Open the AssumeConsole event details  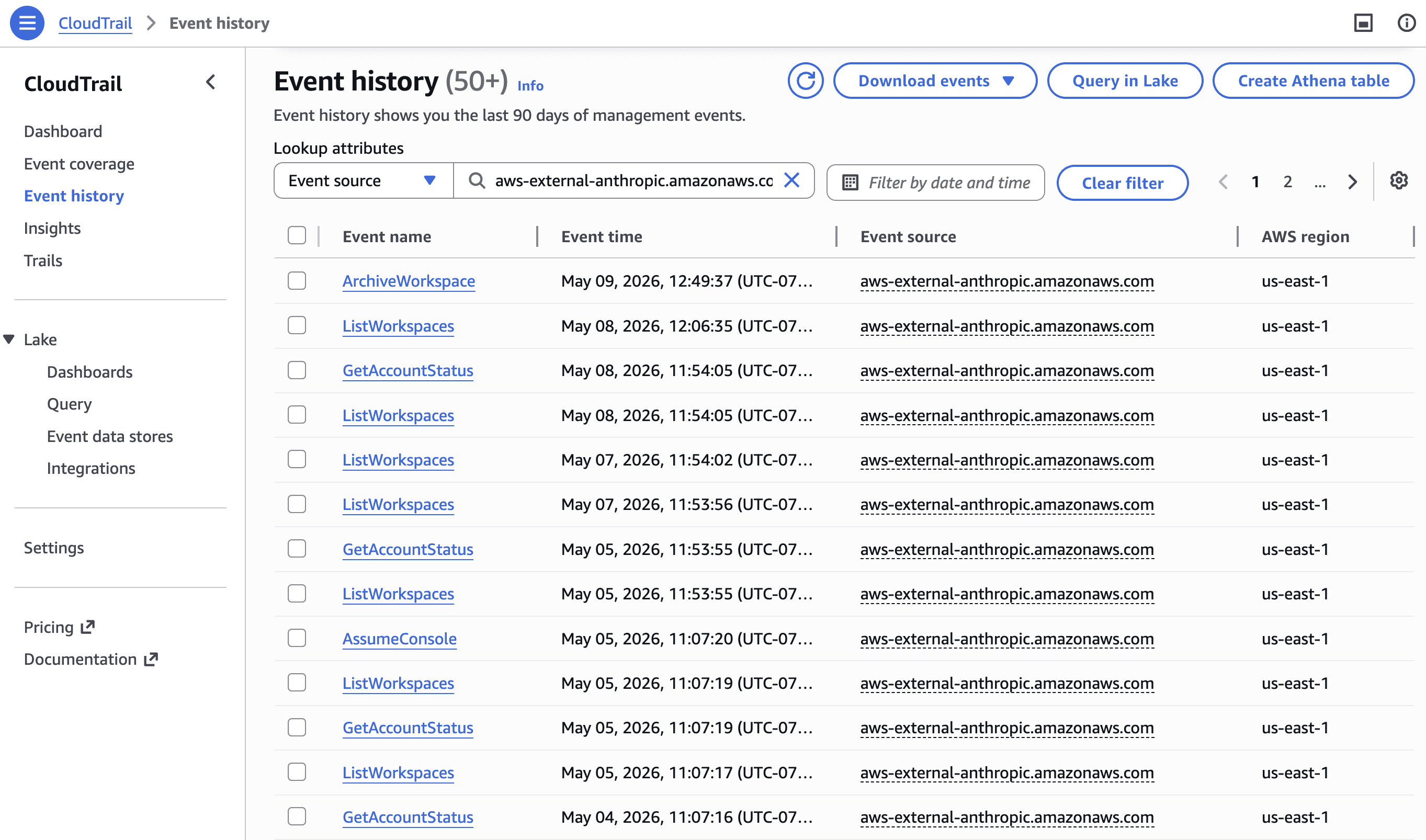400,639
